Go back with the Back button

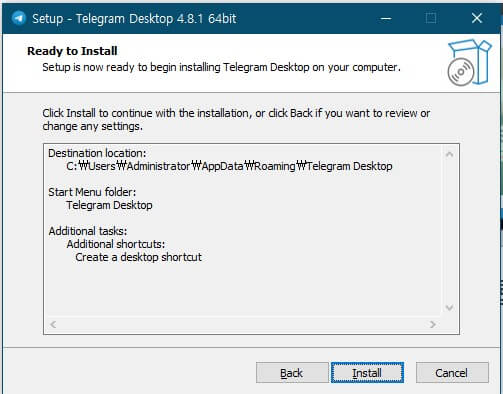click(292, 372)
